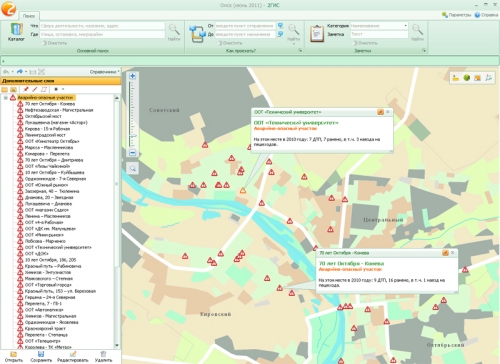This screenshot has height=364, width=500.
Task: Click Редактировать button below the layer list
Action: click(x=73, y=357)
